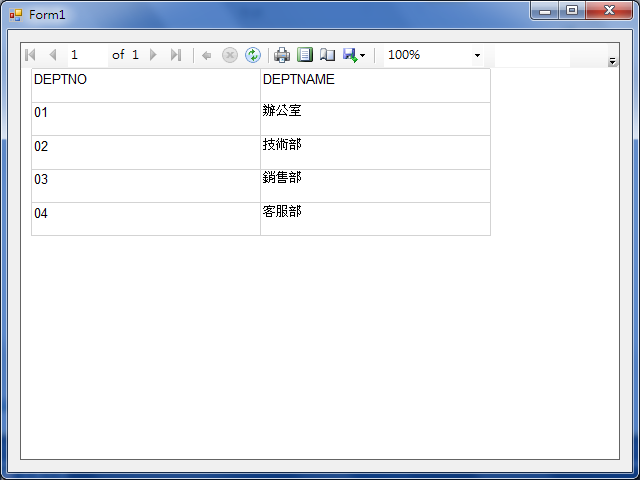Go to the first report page
The width and height of the screenshot is (640, 480).
coord(30,55)
